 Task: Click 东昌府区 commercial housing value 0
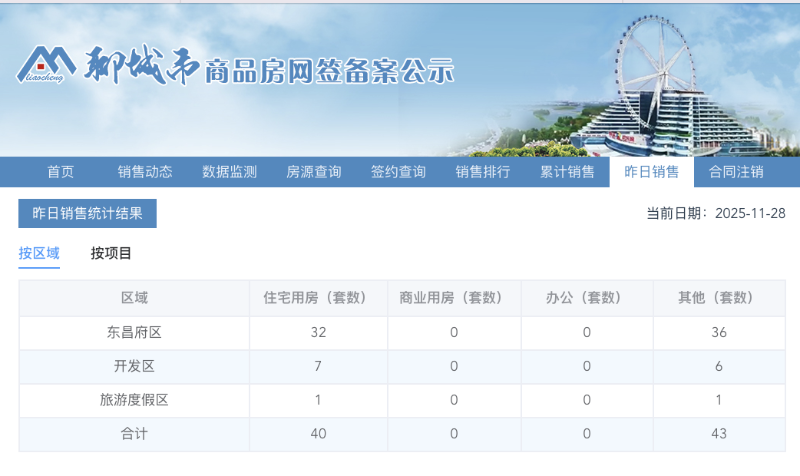(x=454, y=333)
